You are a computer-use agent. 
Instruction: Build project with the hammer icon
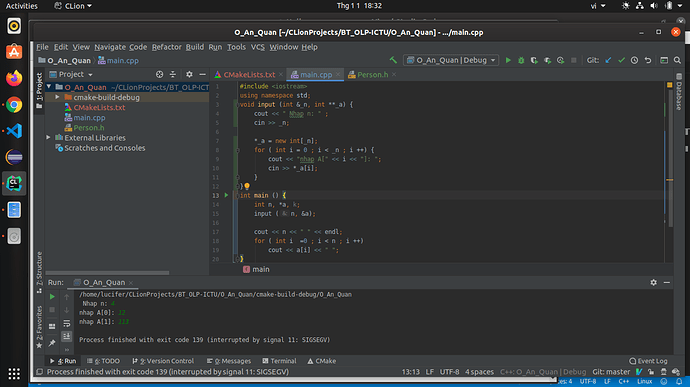click(x=393, y=60)
